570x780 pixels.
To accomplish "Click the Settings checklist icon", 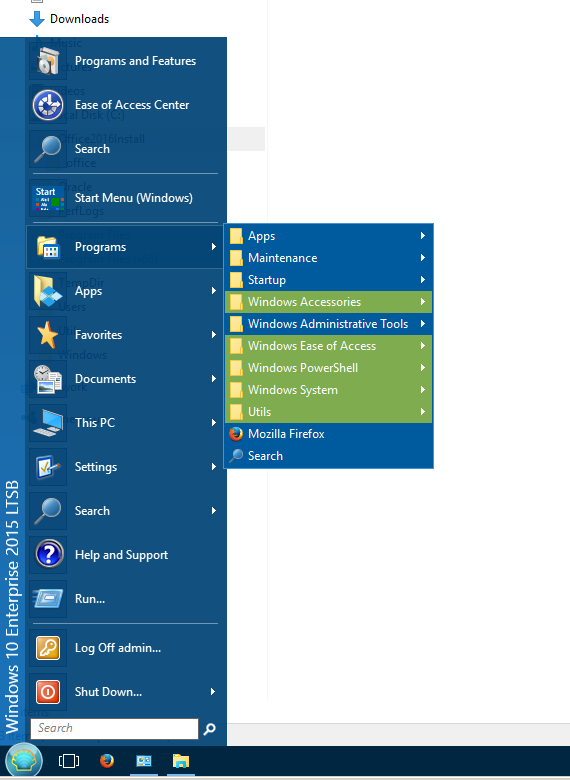I will [x=48, y=467].
